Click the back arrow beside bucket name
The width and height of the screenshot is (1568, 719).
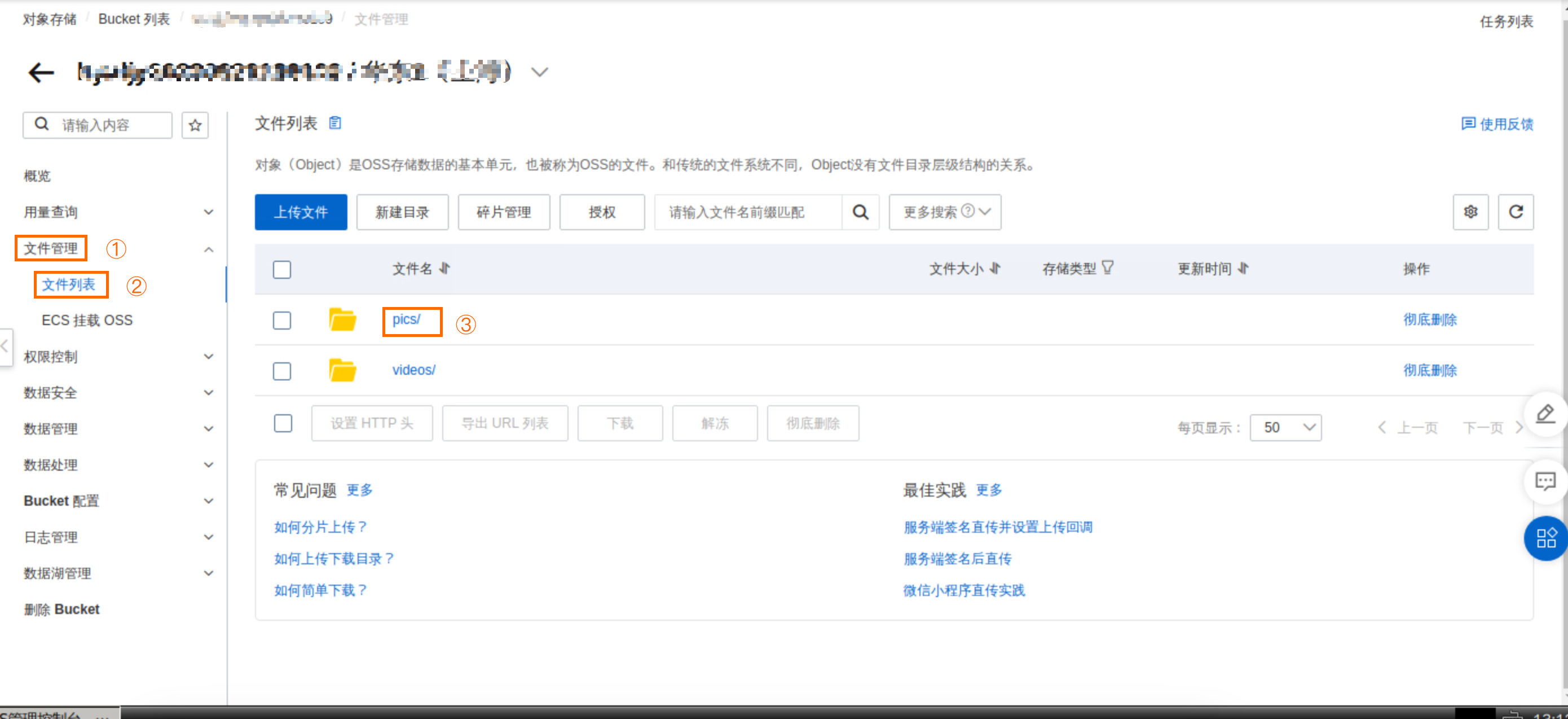click(41, 72)
